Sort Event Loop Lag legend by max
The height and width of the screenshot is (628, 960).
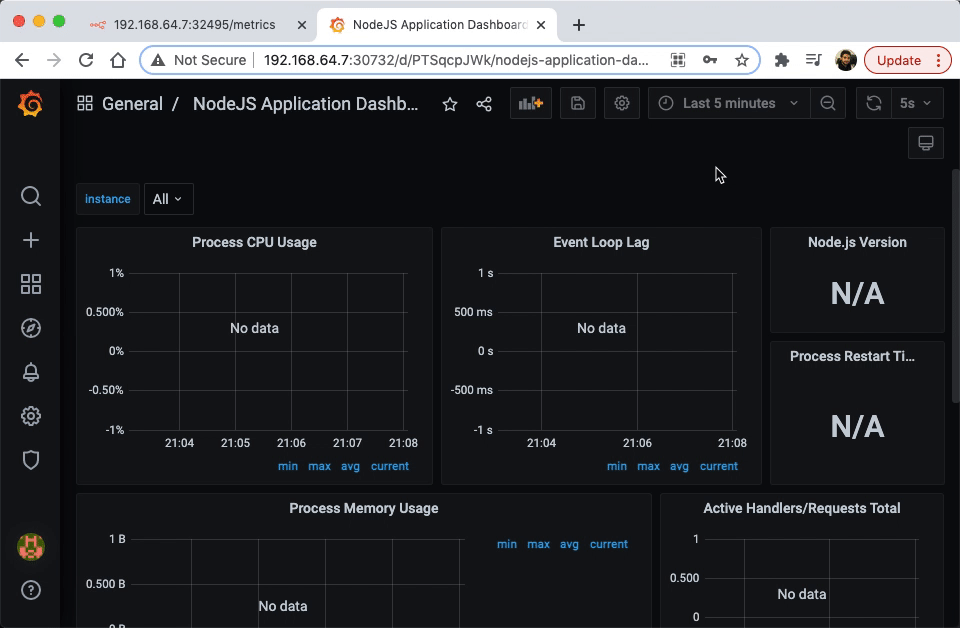[648, 466]
